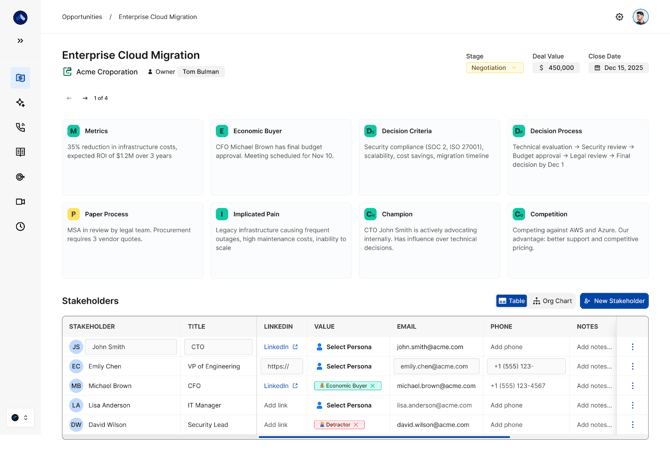Switch to the Table view
This screenshot has width=670, height=454.
coord(511,301)
